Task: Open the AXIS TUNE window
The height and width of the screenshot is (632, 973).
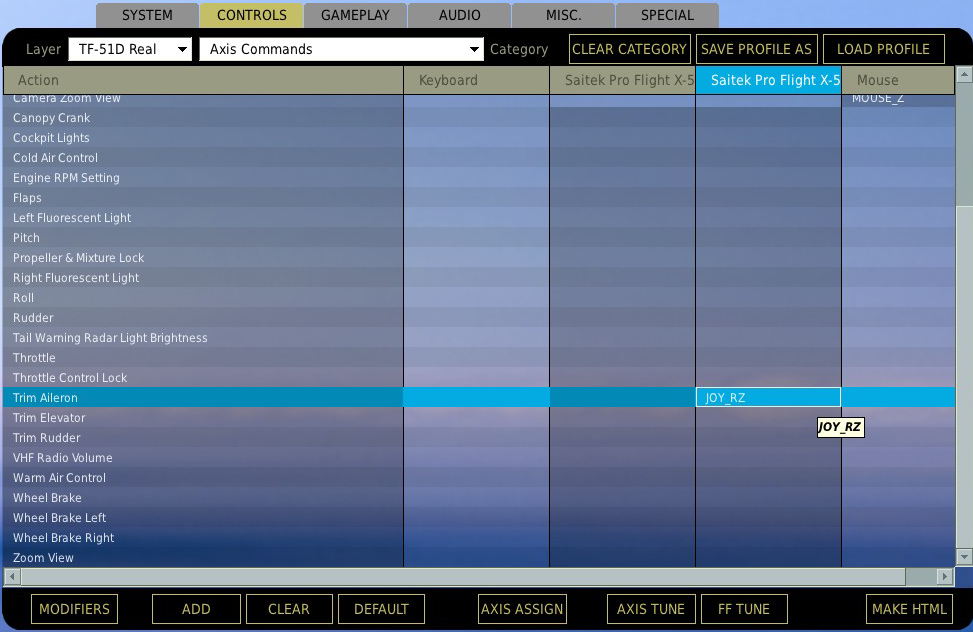Action: 651,608
